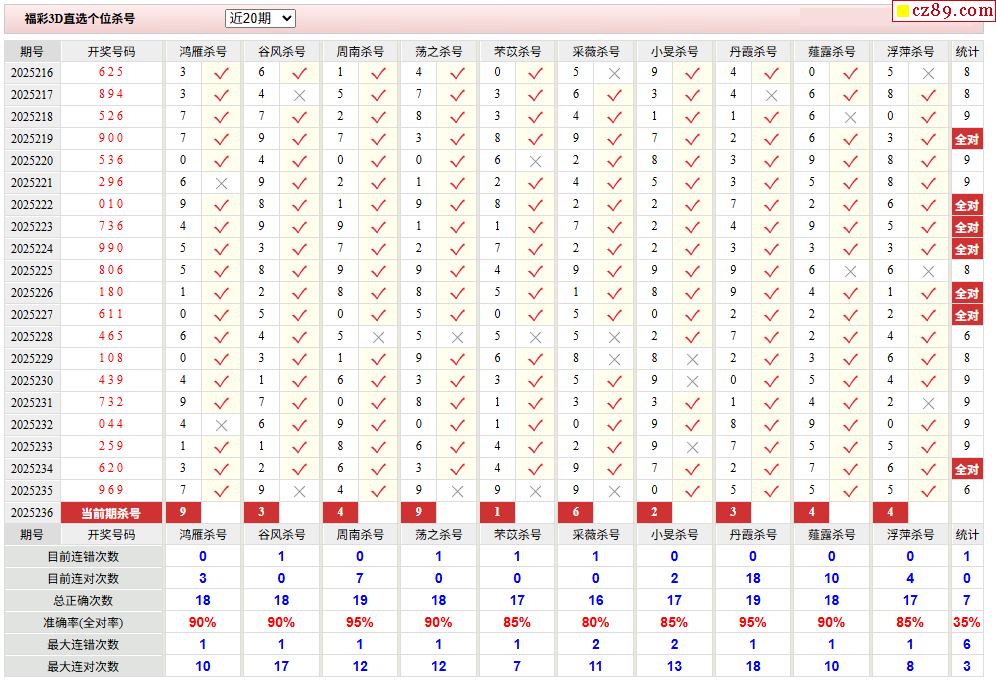This screenshot has height=682, width=996.
Task: Click the cz89.com site logo
Action: coord(944,10)
